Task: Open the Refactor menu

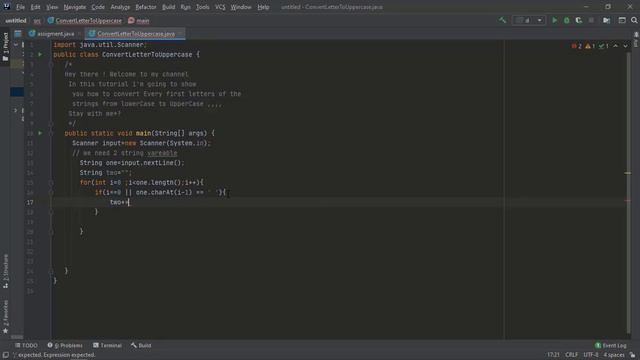Action: click(x=146, y=7)
